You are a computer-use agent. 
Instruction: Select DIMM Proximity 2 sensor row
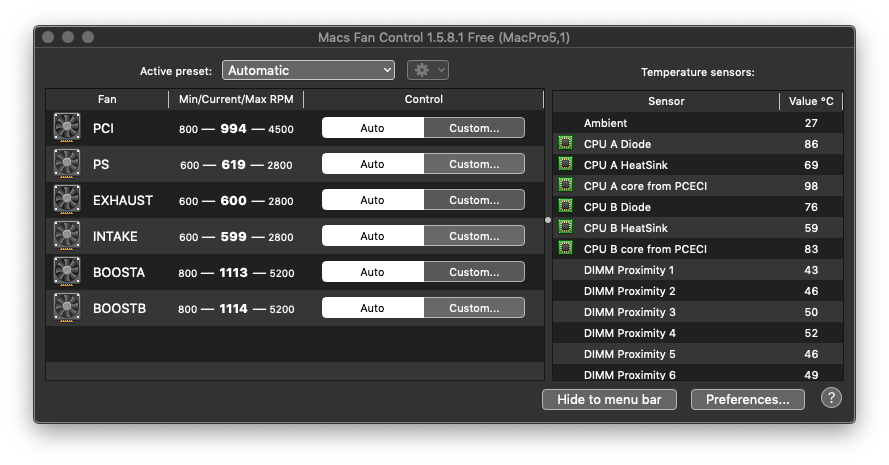click(x=698, y=291)
